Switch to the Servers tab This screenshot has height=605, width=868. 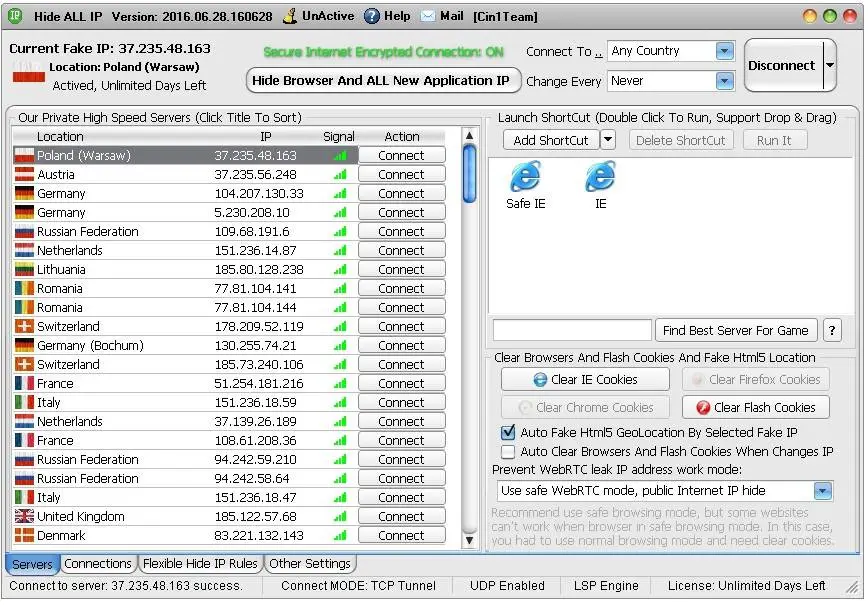coord(32,564)
